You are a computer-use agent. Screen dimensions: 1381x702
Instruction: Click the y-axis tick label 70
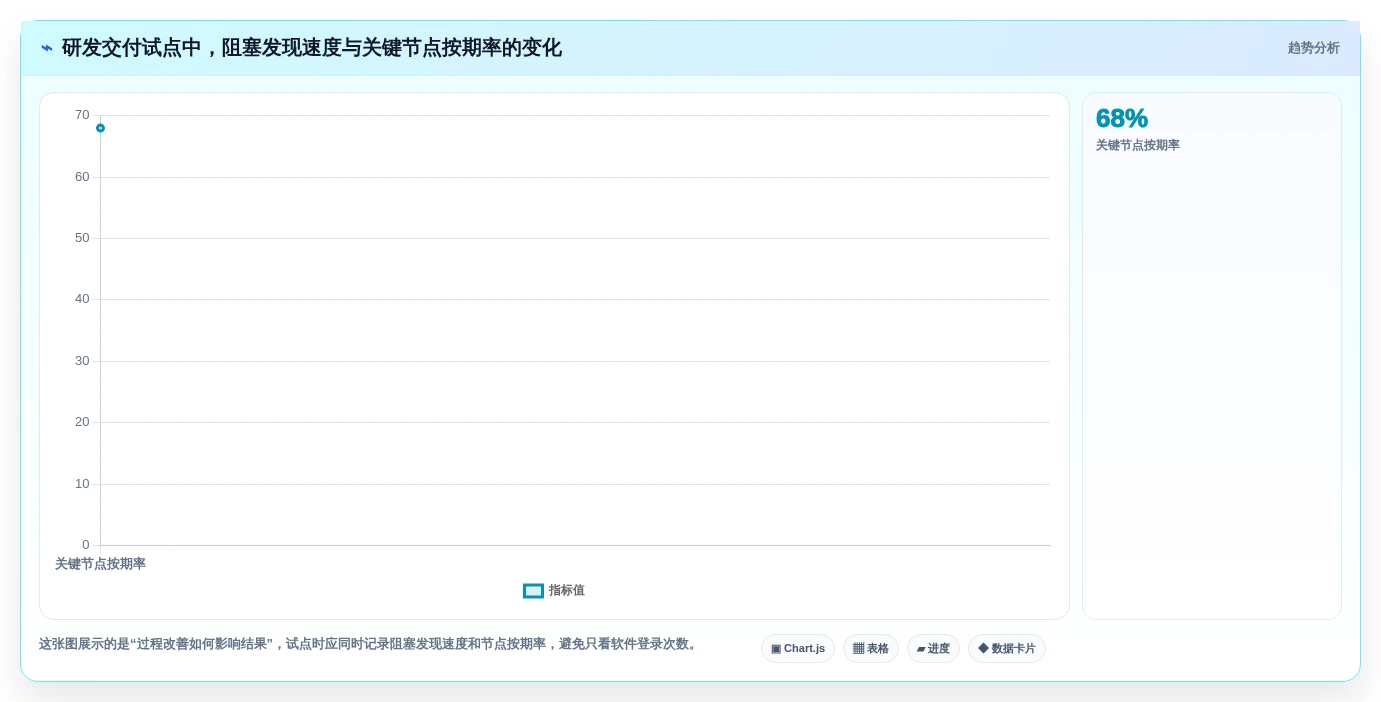[82, 115]
